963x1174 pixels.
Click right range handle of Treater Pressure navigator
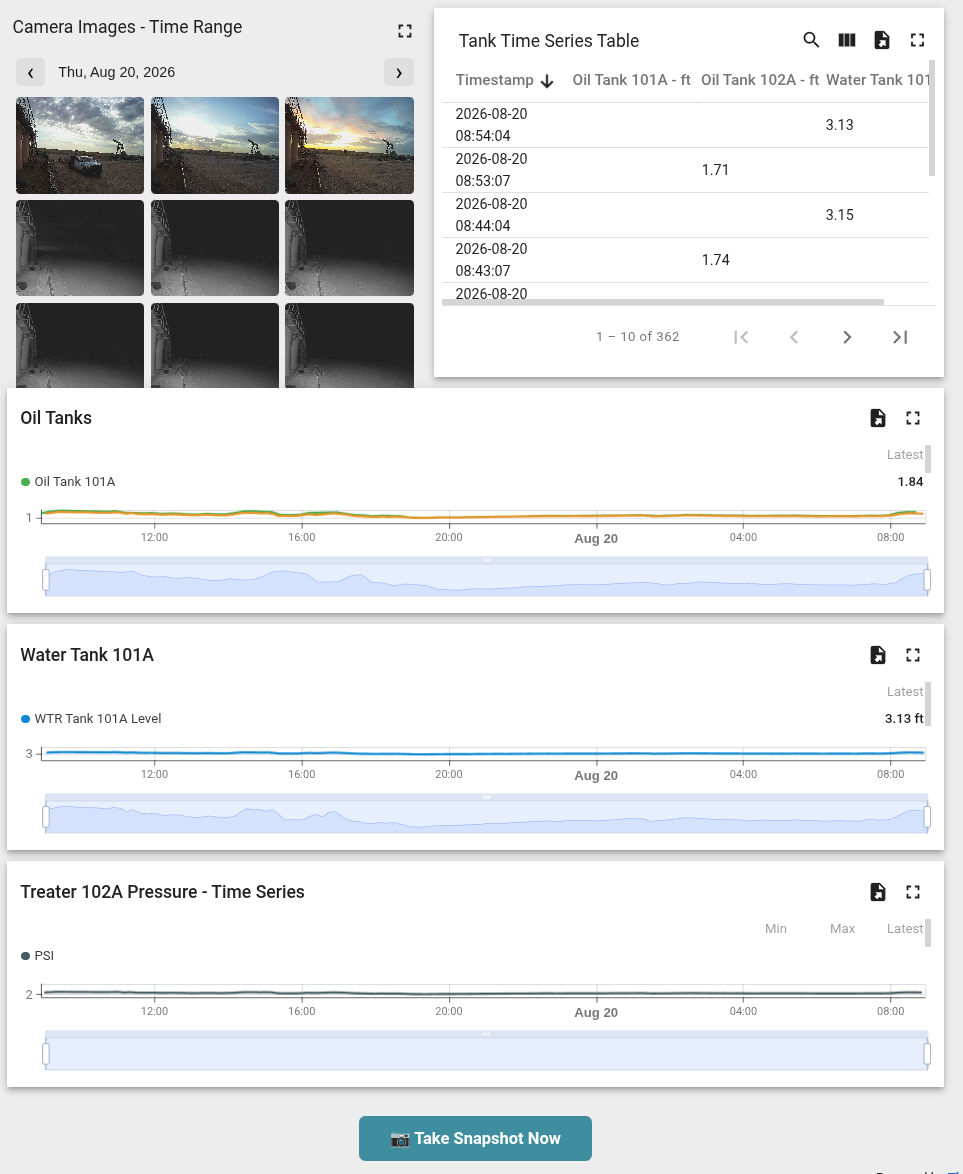tap(927, 1054)
